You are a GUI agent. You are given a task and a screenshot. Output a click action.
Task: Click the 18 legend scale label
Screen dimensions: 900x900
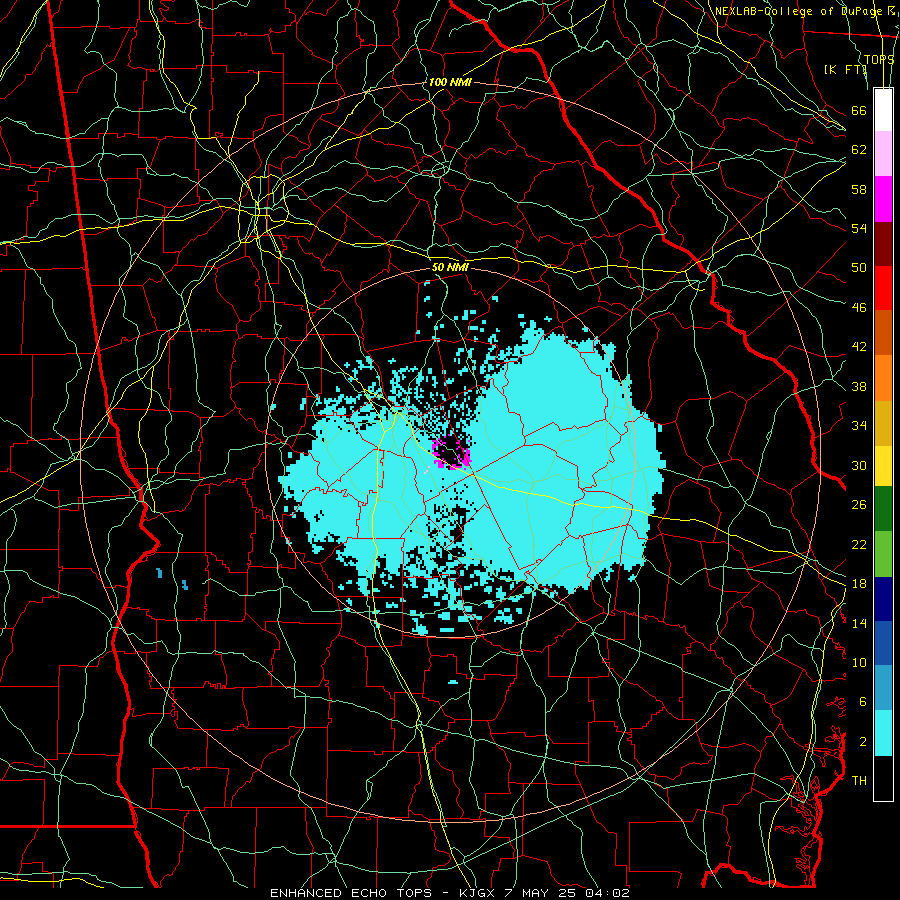tap(859, 584)
